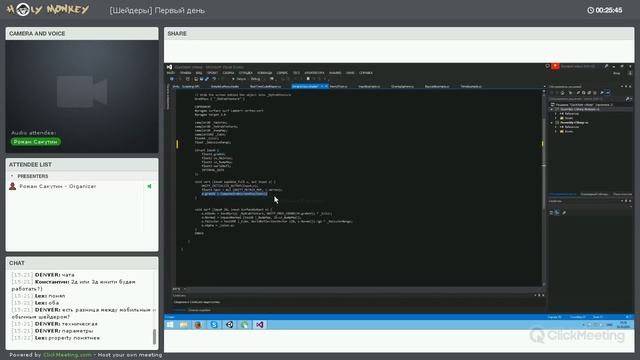Click the highlighted code line in the editor
The height and width of the screenshot is (360, 640).
(x=234, y=194)
